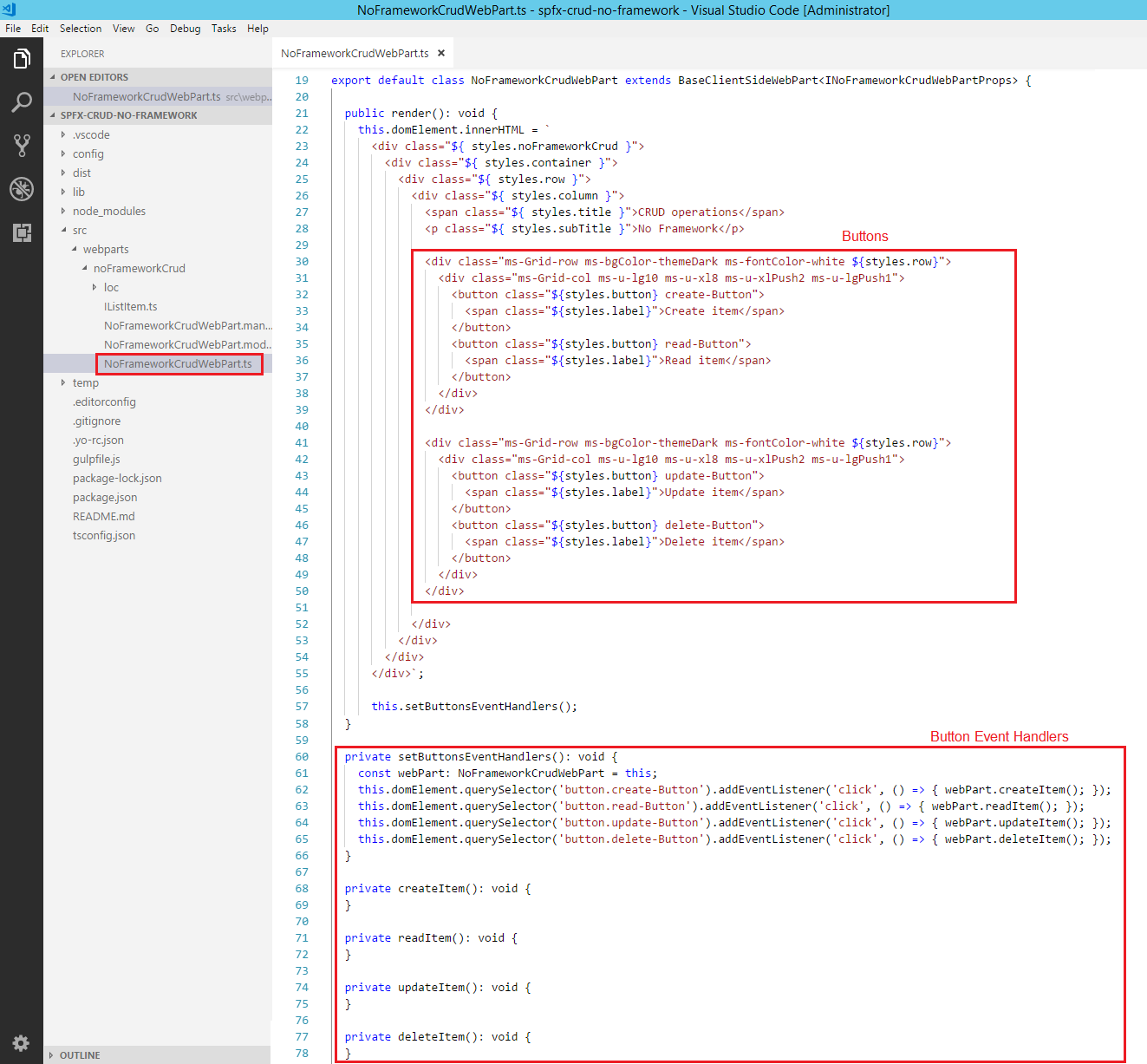Screen dimensions: 1147x1064
Task: Click the VS Code logo in title bar
Action: coord(9,10)
